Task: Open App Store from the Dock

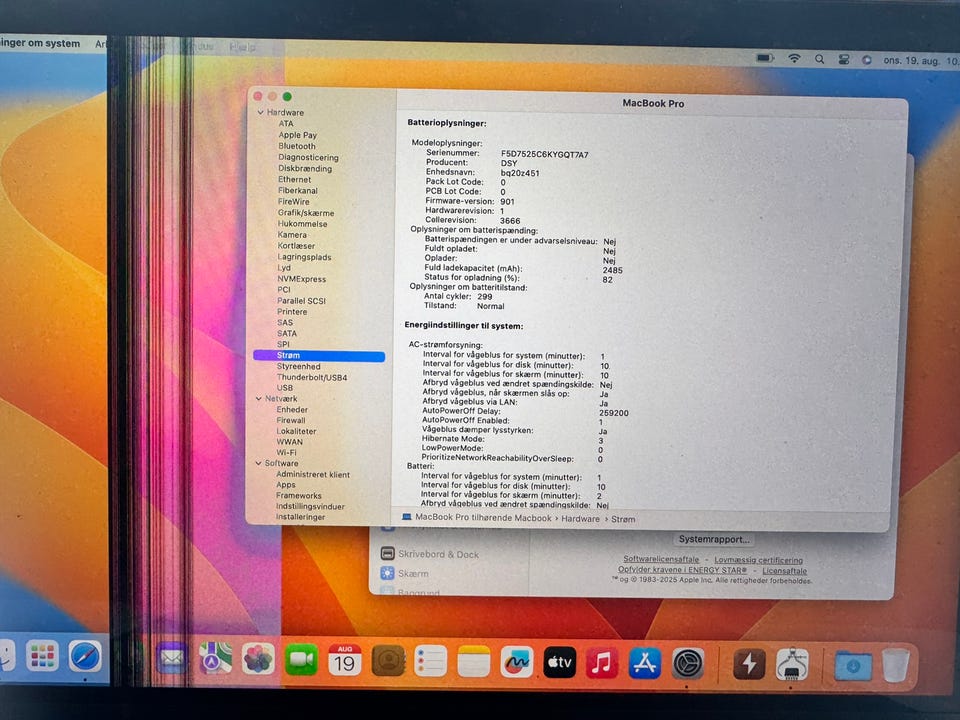Action: pos(645,663)
